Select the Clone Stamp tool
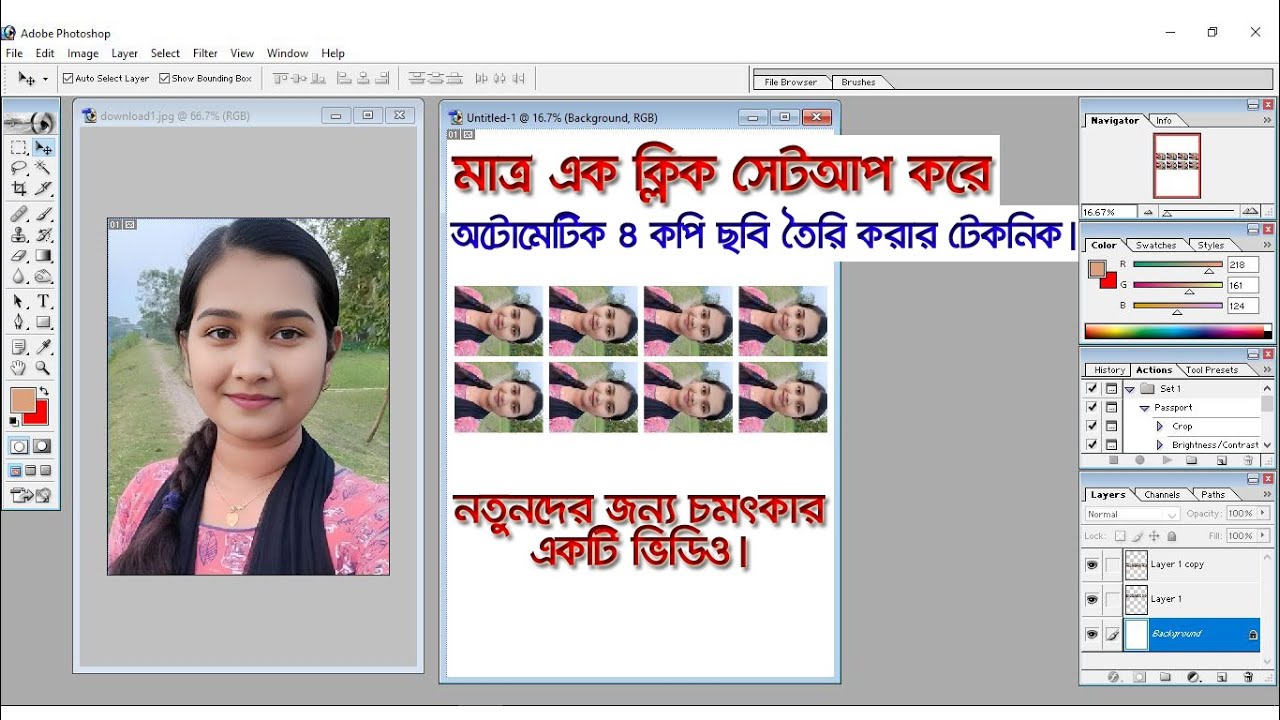Viewport: 1280px width, 720px height. [19, 235]
